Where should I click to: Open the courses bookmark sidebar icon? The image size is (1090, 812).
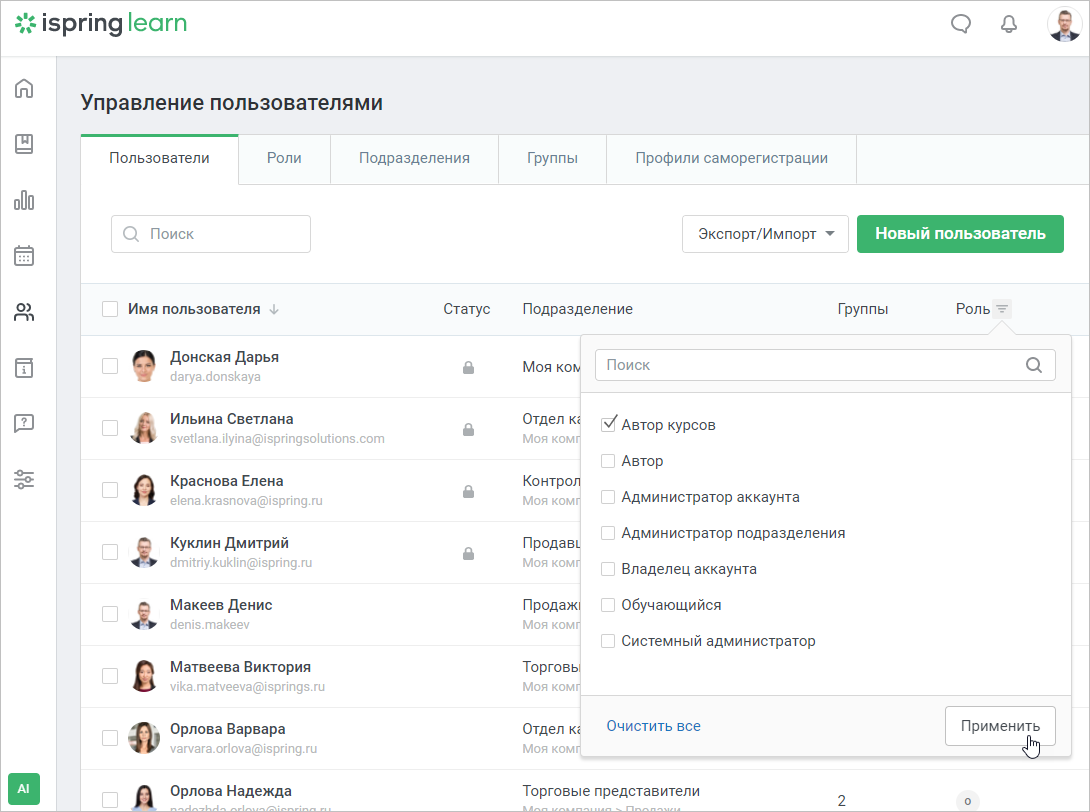click(24, 144)
